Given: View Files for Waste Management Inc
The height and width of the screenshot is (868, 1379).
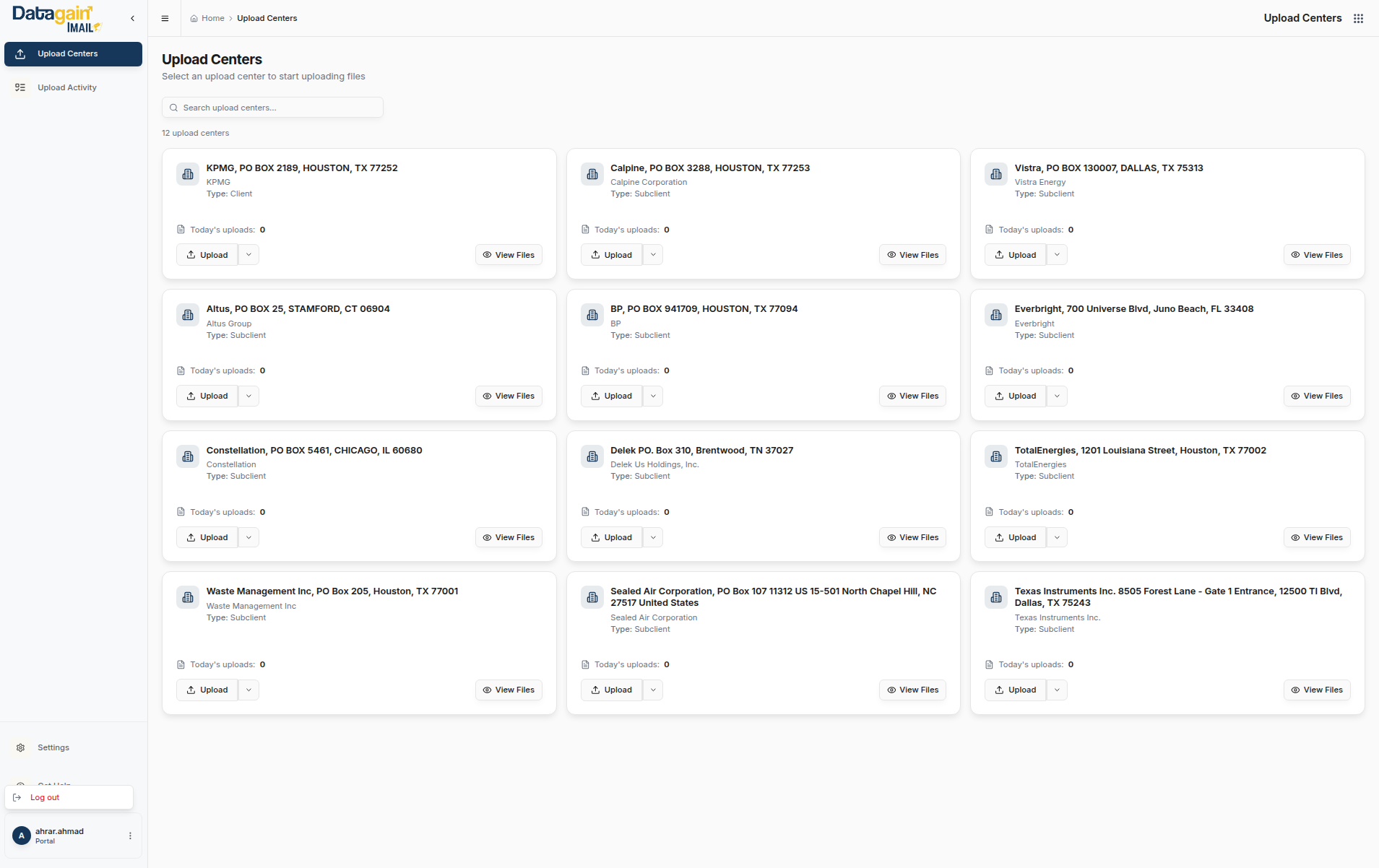Looking at the screenshot, I should 509,690.
